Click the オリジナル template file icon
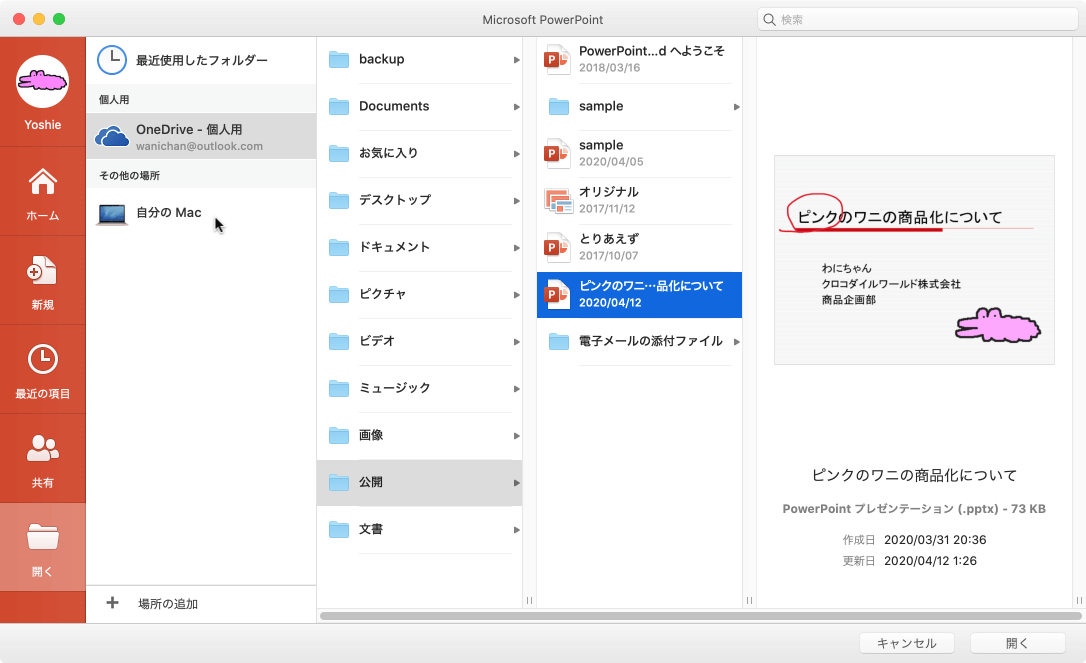This screenshot has width=1086, height=663. [x=558, y=200]
